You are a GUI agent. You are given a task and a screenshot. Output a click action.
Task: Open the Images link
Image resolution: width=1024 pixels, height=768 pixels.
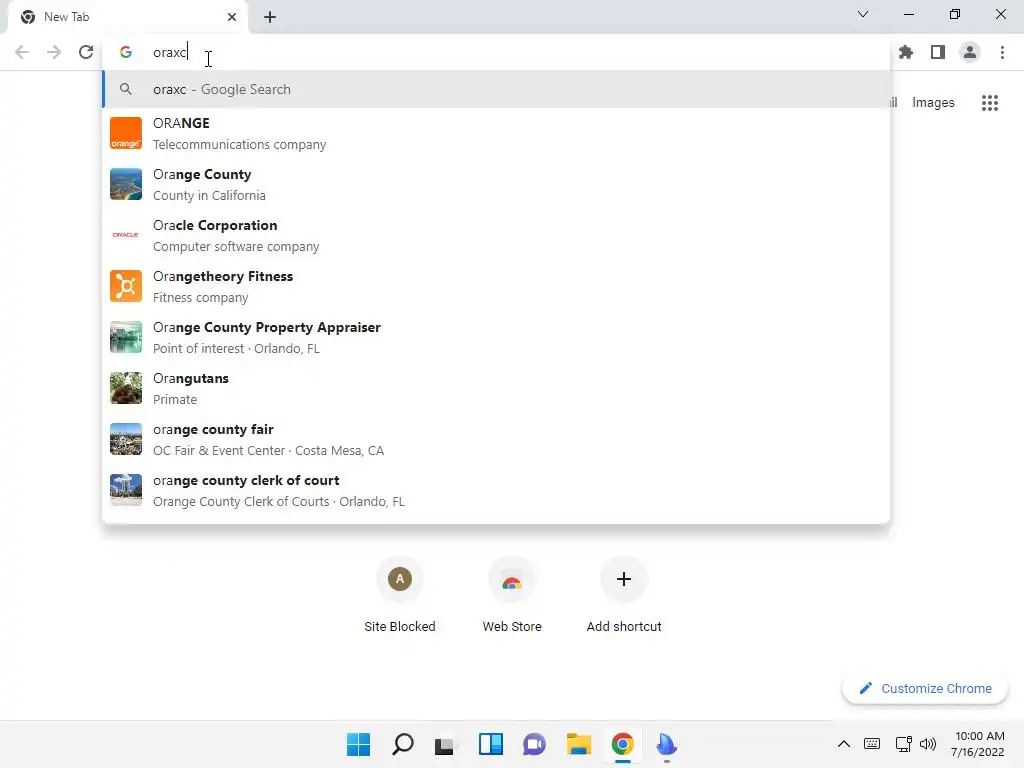(x=933, y=103)
